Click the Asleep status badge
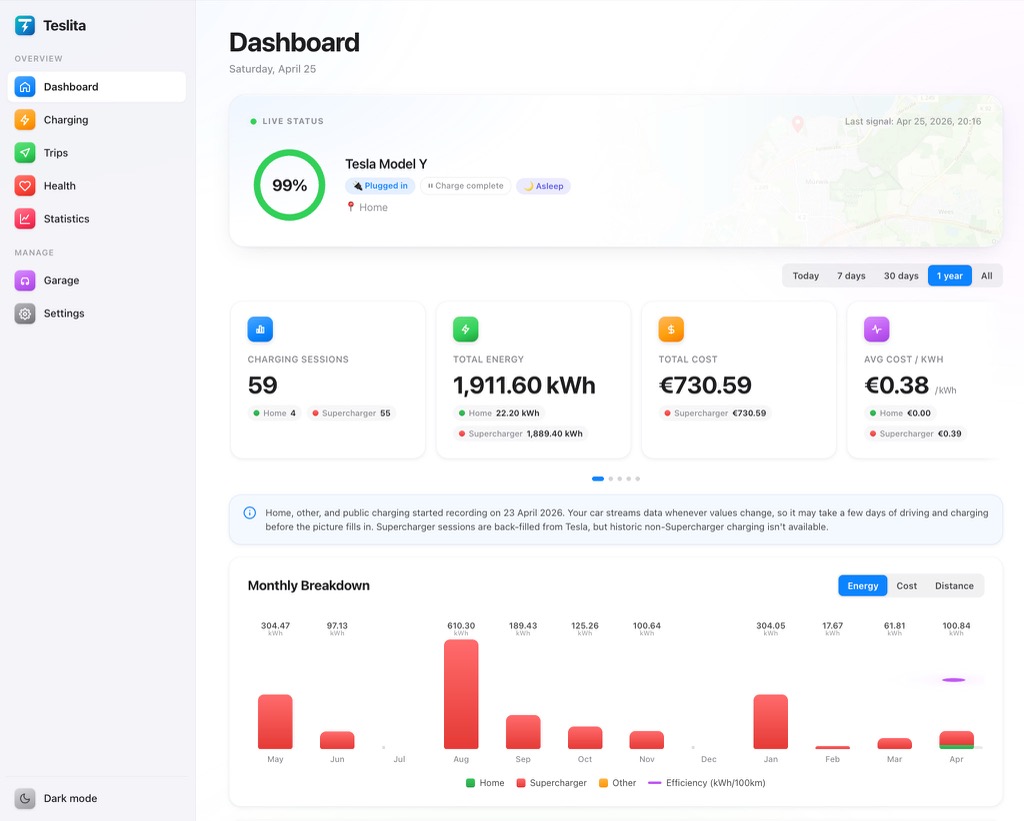The image size is (1024, 821). tap(543, 186)
